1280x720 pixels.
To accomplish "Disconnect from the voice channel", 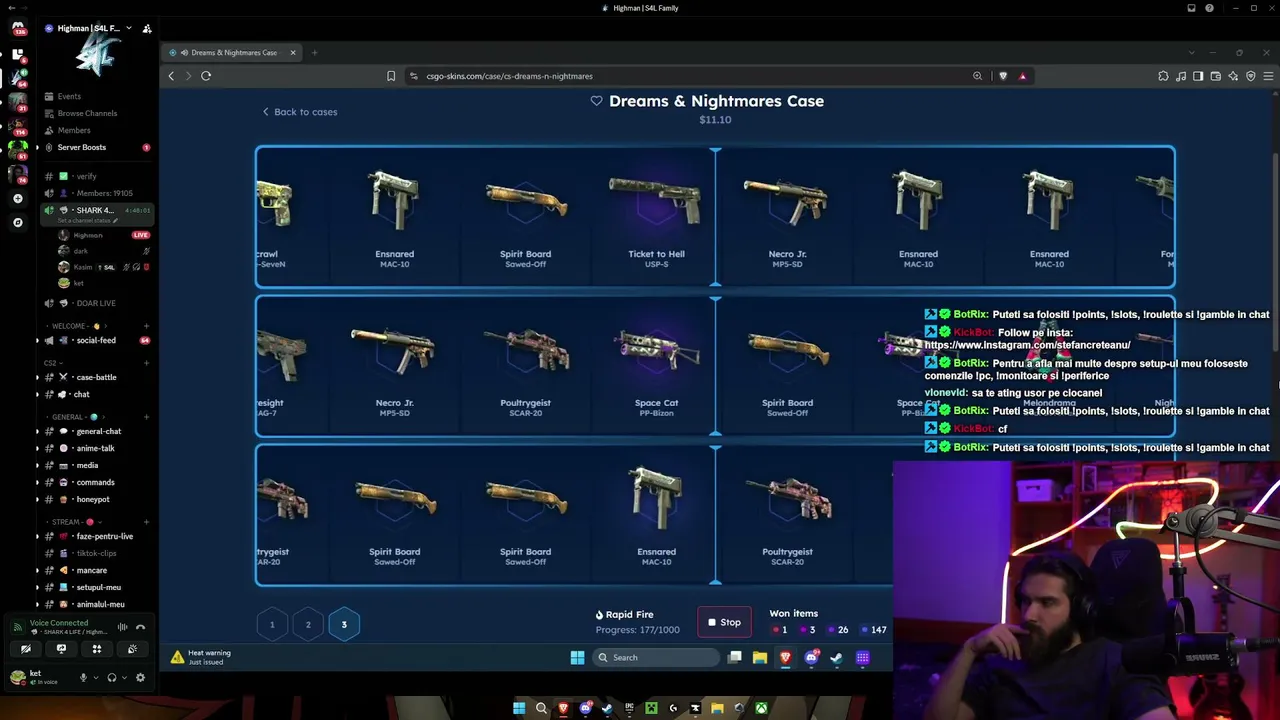I will click(141, 627).
